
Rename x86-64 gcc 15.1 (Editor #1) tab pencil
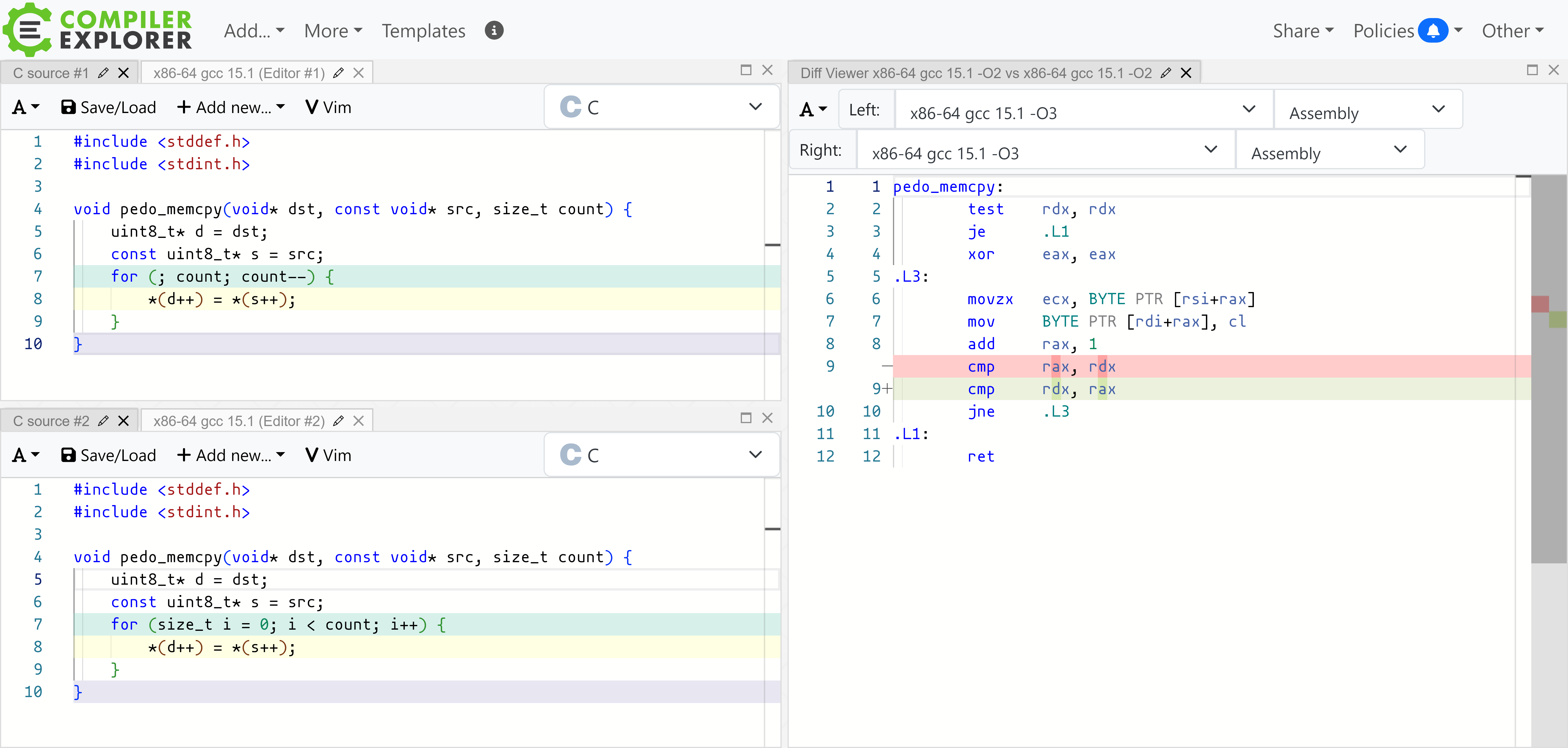(x=338, y=73)
